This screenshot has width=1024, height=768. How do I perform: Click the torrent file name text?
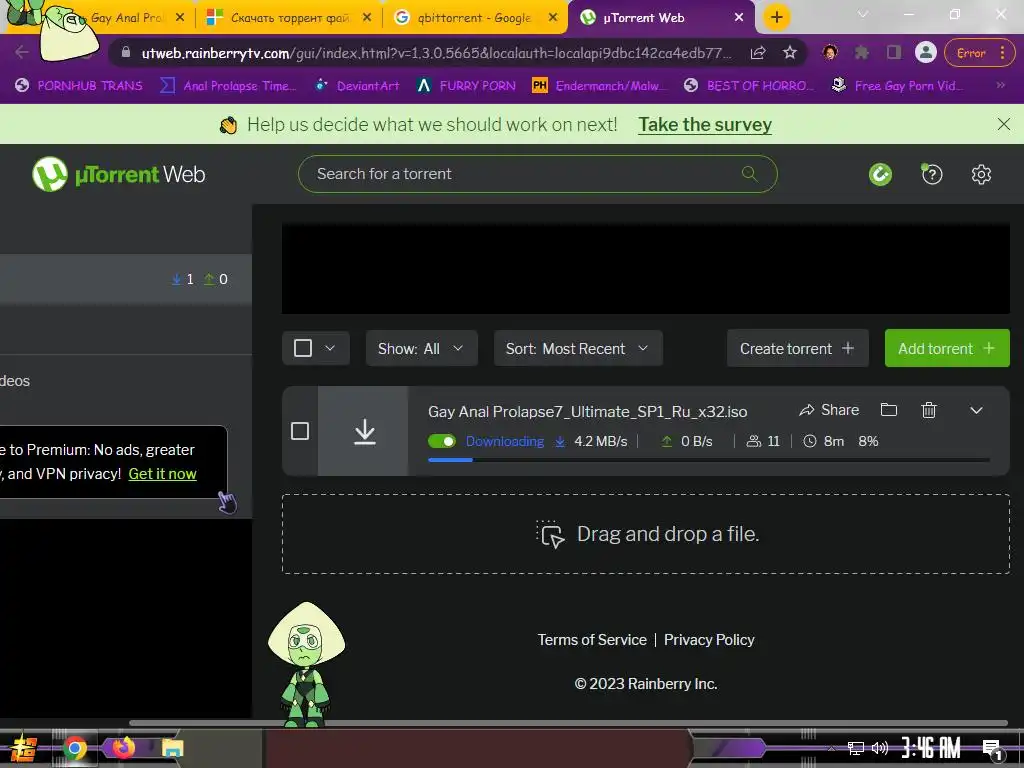point(587,411)
